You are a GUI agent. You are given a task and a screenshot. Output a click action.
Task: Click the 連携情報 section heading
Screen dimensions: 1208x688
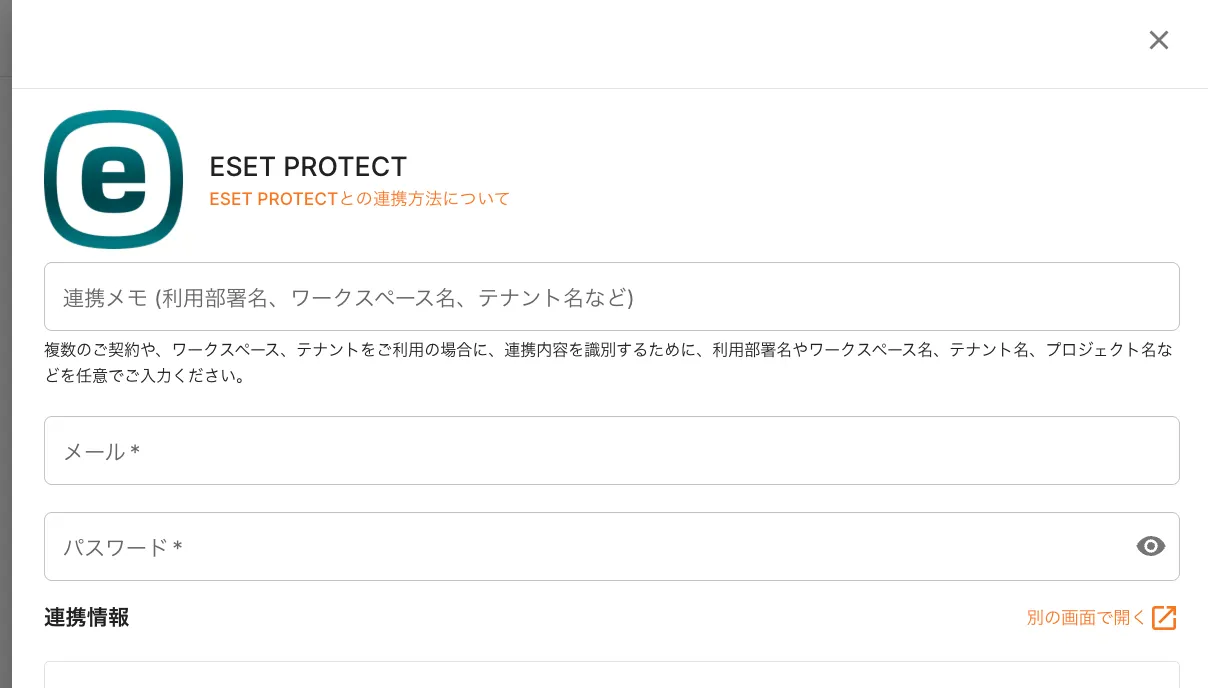coord(86,618)
